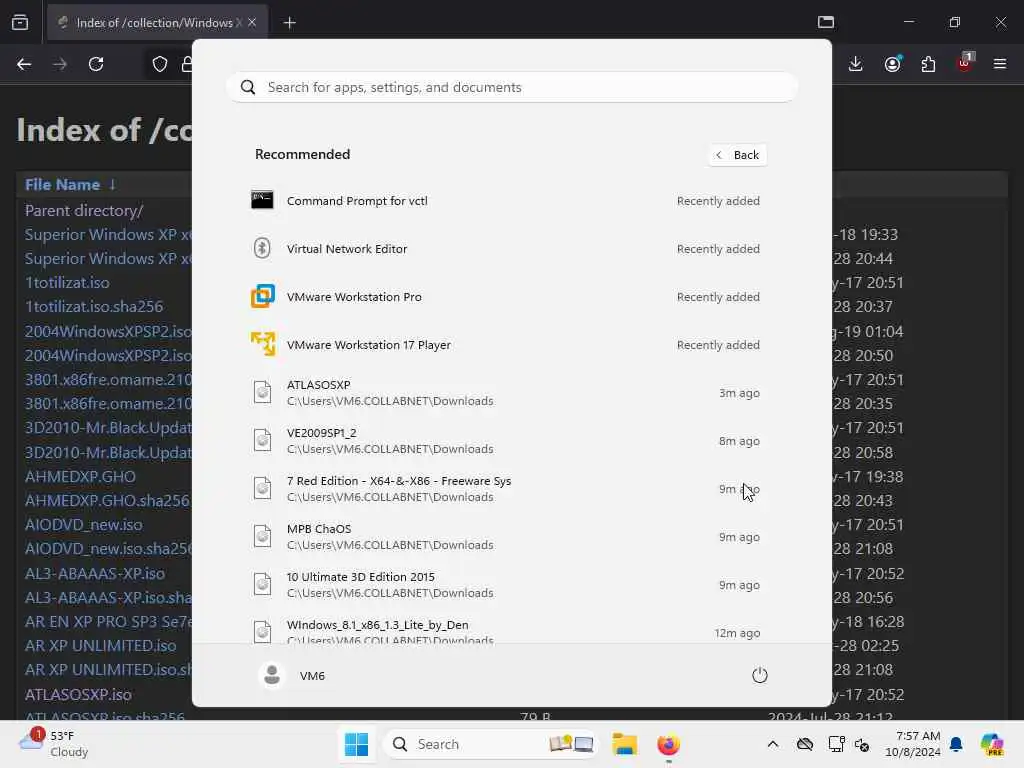Switch to Firefox in taskbar
Viewport: 1024px width, 768px height.
668,744
